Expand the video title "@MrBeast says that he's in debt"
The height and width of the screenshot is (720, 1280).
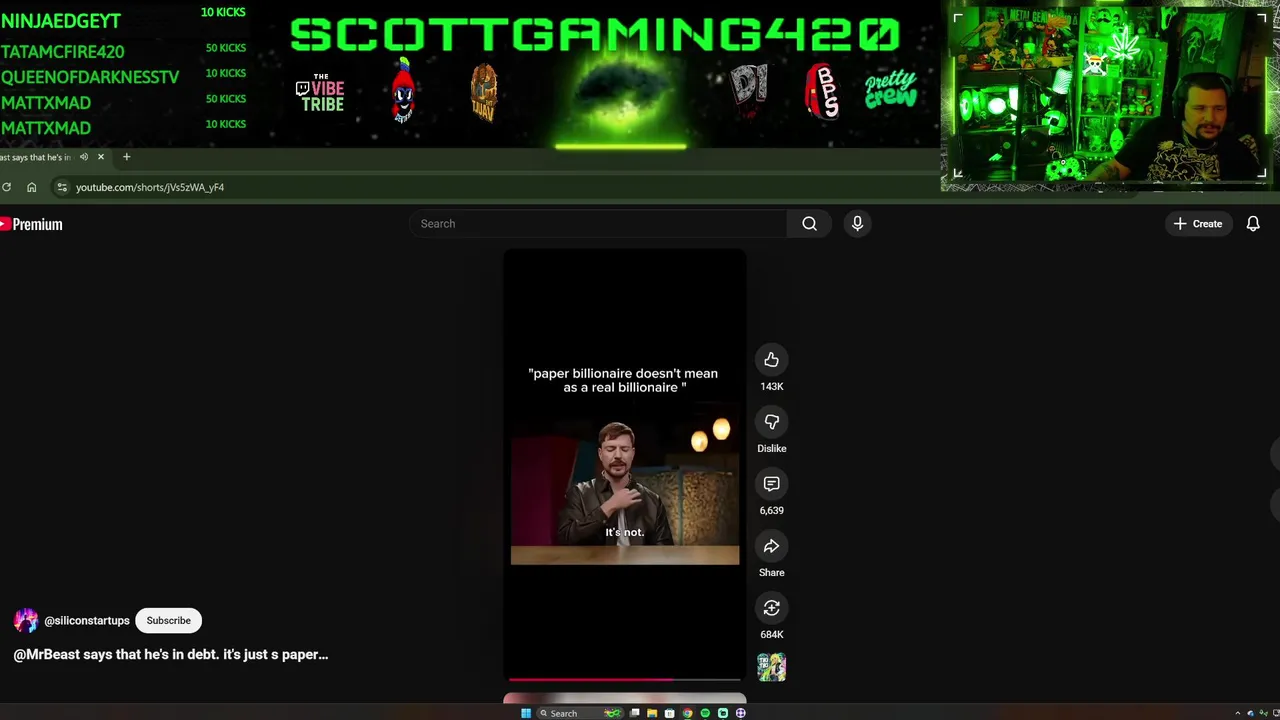[x=171, y=654]
